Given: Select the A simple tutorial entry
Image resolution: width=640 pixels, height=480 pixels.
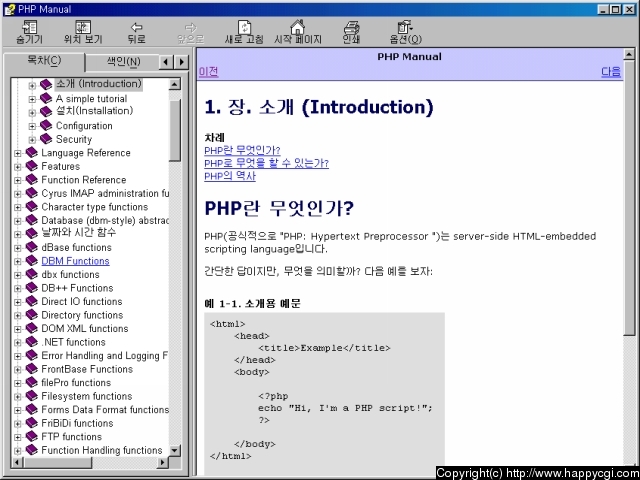Looking at the screenshot, I should point(91,99).
